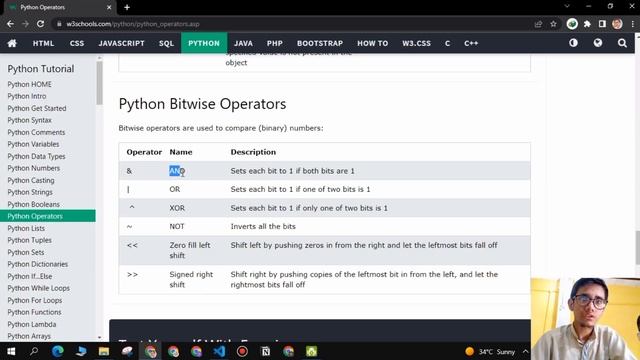
Task: Open Python HOME in the sidebar
Action: point(29,84)
